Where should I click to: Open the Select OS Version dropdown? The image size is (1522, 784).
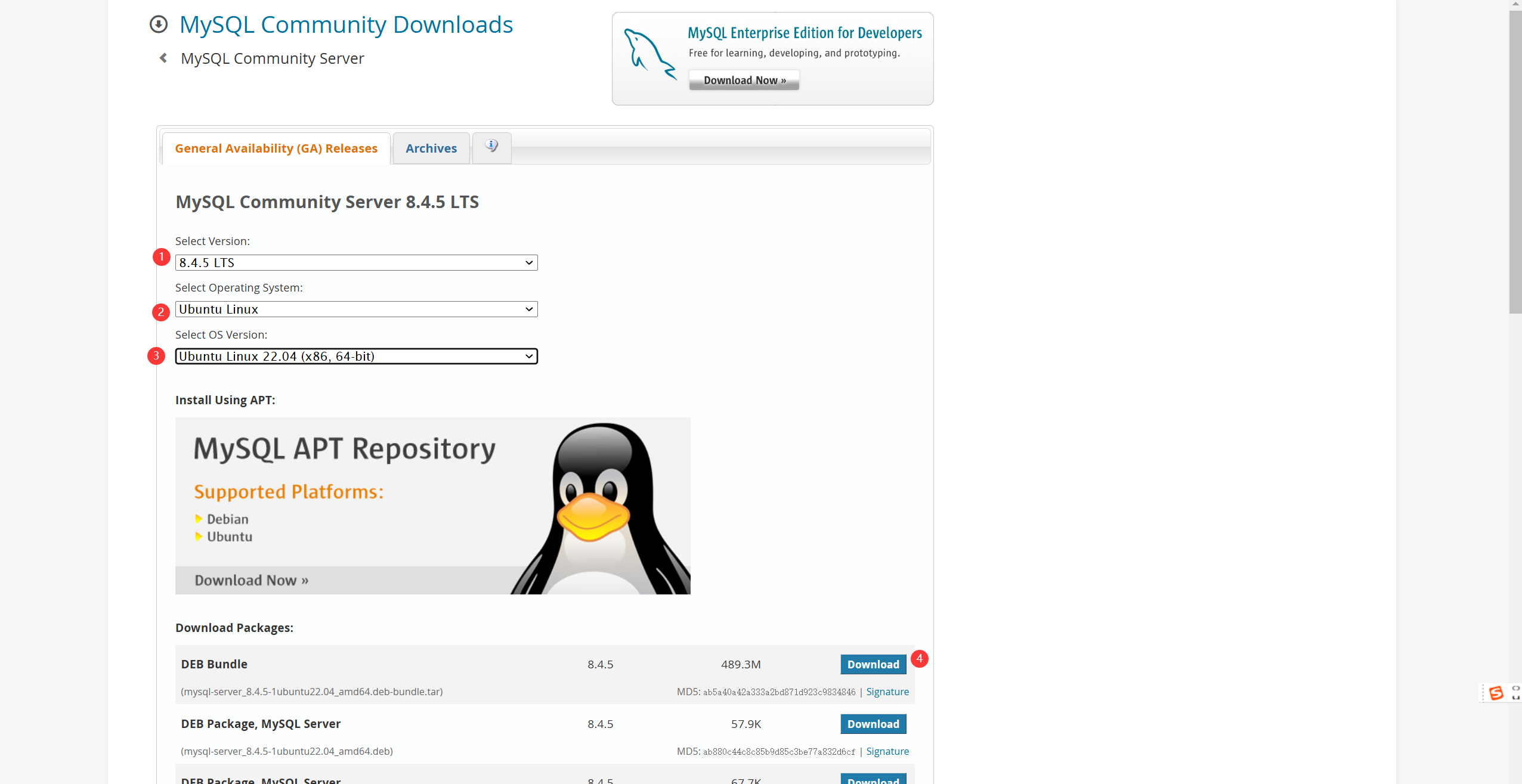click(356, 356)
